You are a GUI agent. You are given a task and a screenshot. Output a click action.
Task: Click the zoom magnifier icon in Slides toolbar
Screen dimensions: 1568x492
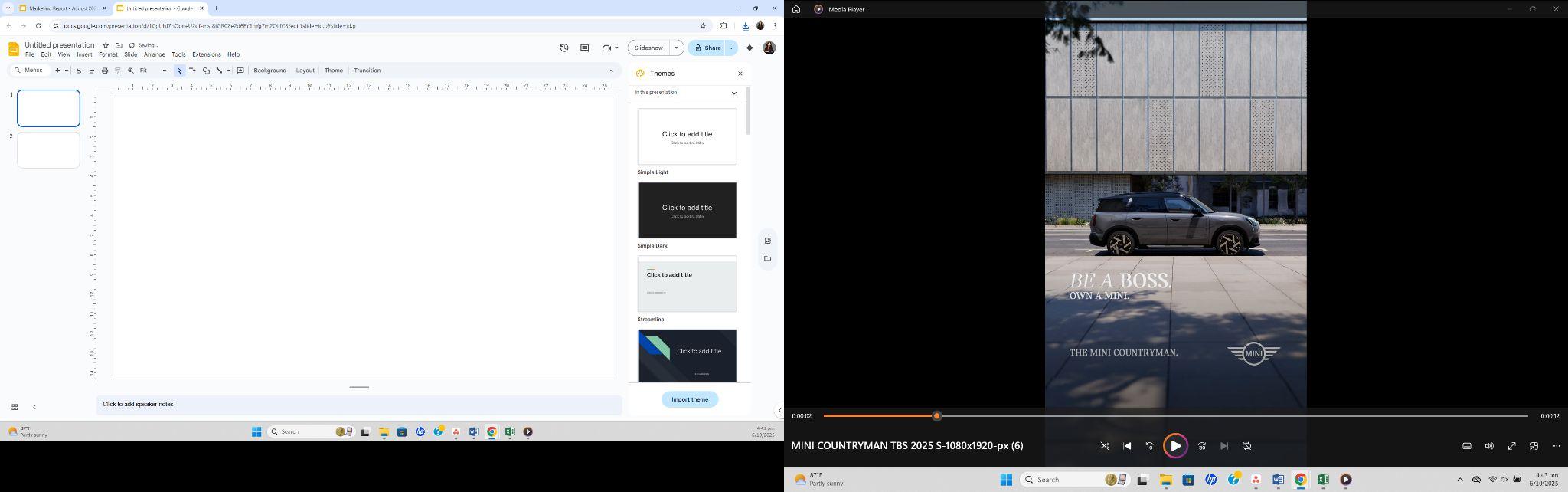click(x=131, y=71)
